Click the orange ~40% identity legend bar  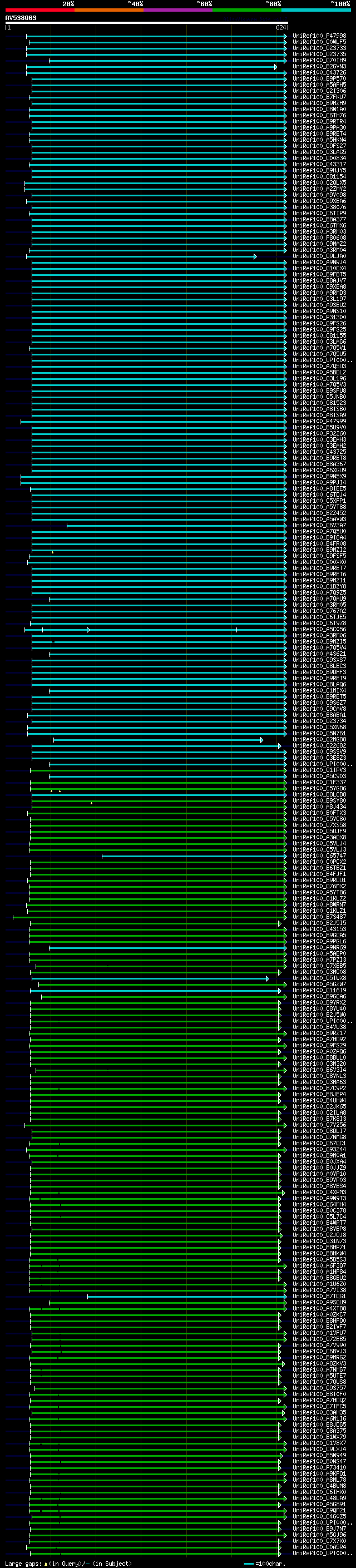coord(109,11)
